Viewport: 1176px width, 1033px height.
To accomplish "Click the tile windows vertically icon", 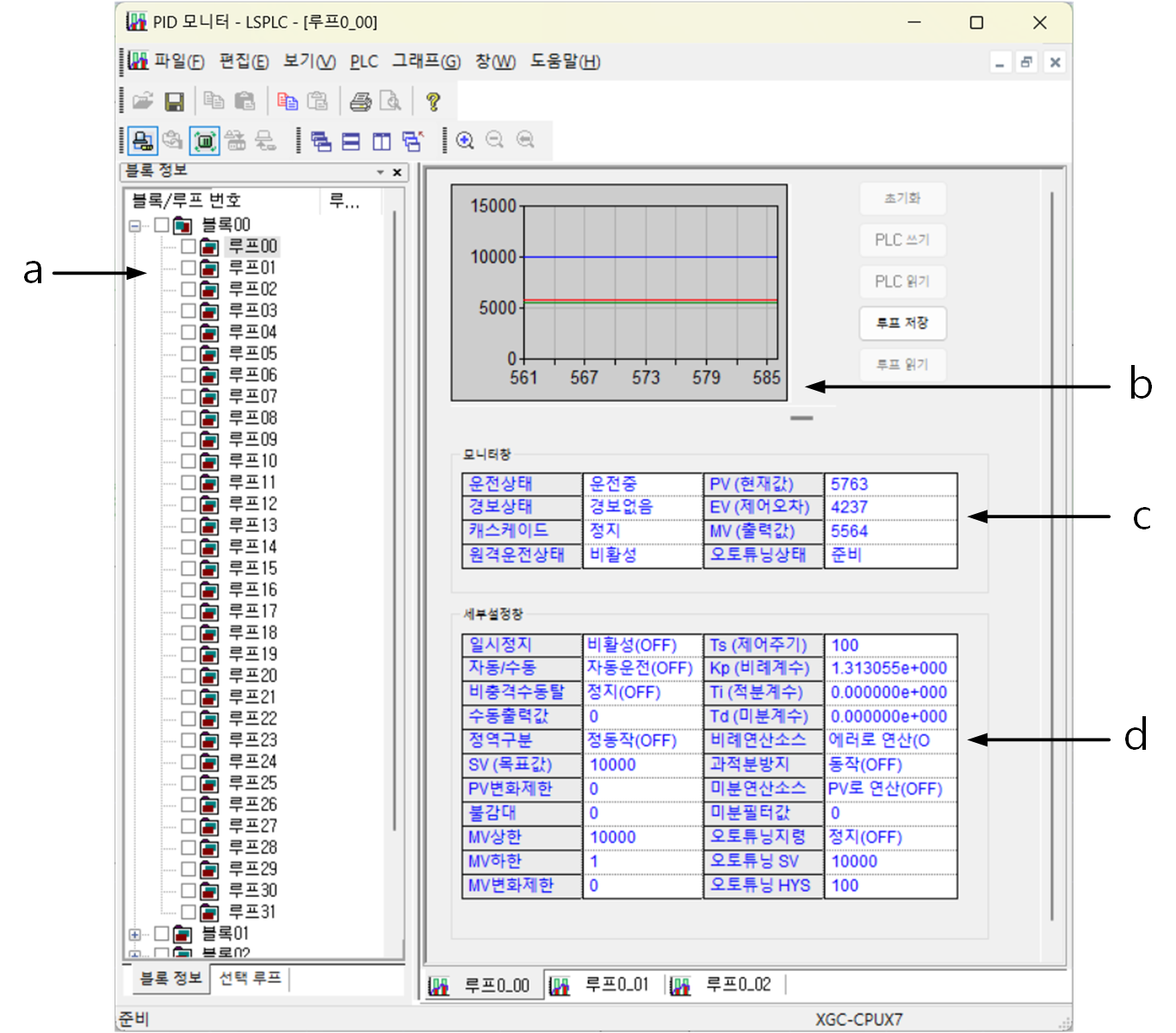I will (x=381, y=140).
